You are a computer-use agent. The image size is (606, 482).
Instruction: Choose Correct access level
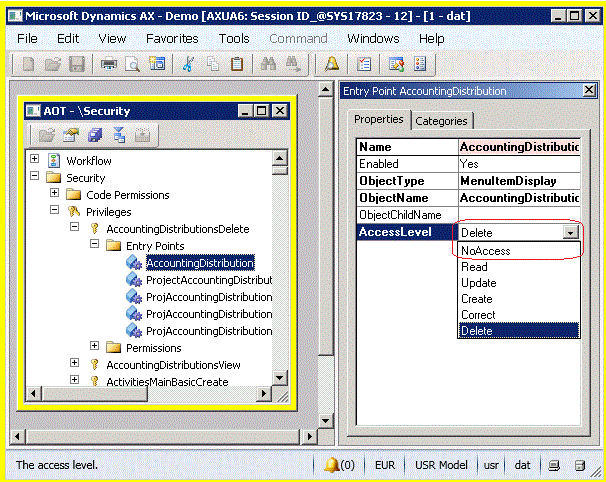pyautogui.click(x=519, y=315)
